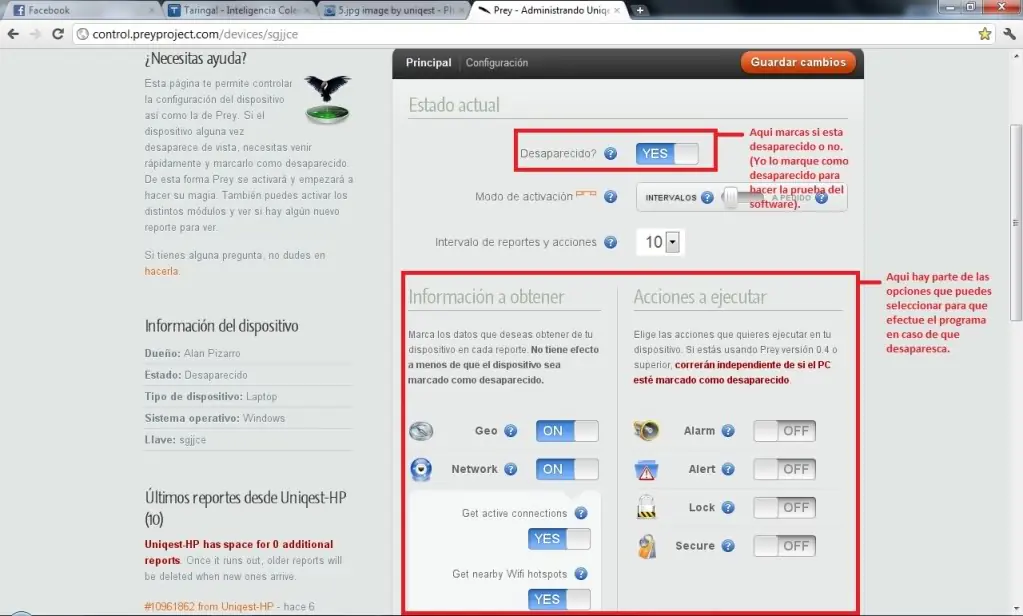This screenshot has width=1023, height=616.
Task: Click help icon for Get active connections
Action: 581,514
